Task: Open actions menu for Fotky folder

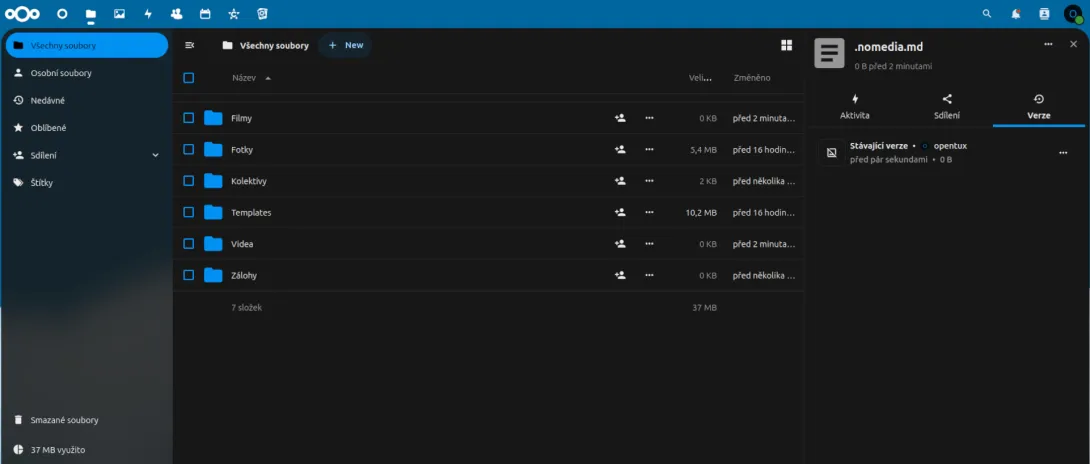Action: pyautogui.click(x=649, y=150)
